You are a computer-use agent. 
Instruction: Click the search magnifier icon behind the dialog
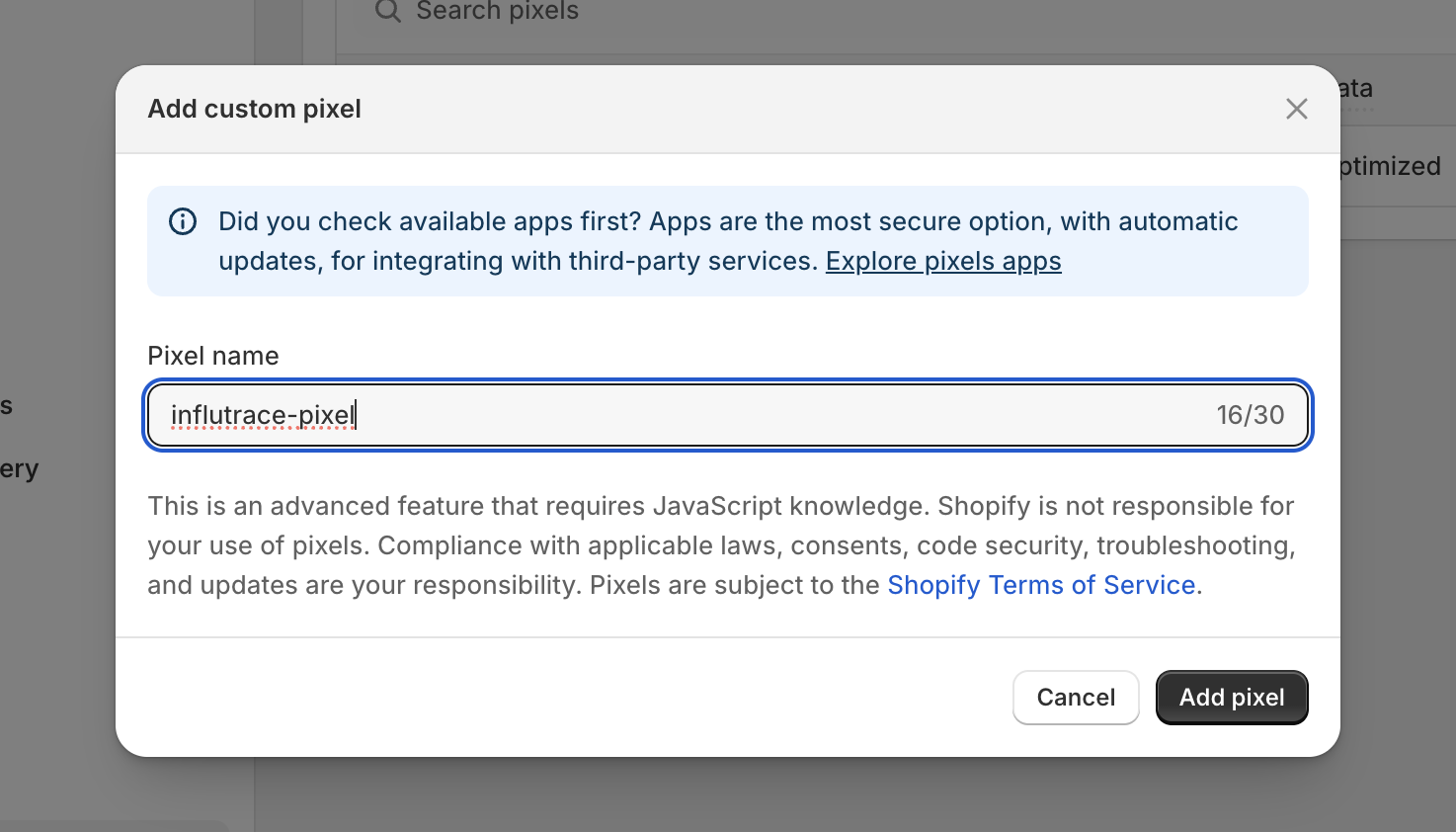pyautogui.click(x=388, y=11)
